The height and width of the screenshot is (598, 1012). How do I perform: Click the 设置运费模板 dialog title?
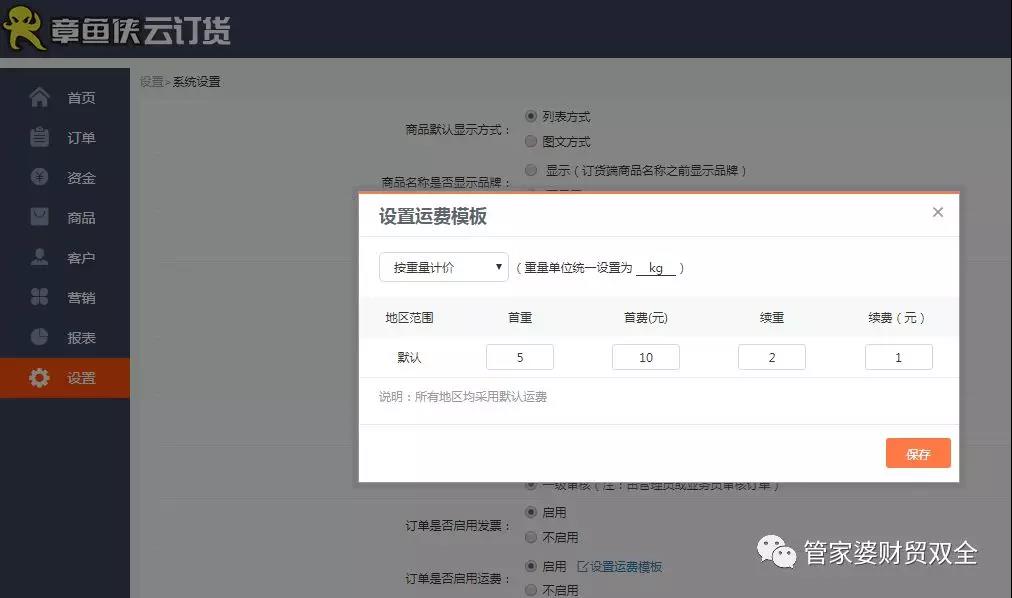pyautogui.click(x=432, y=216)
